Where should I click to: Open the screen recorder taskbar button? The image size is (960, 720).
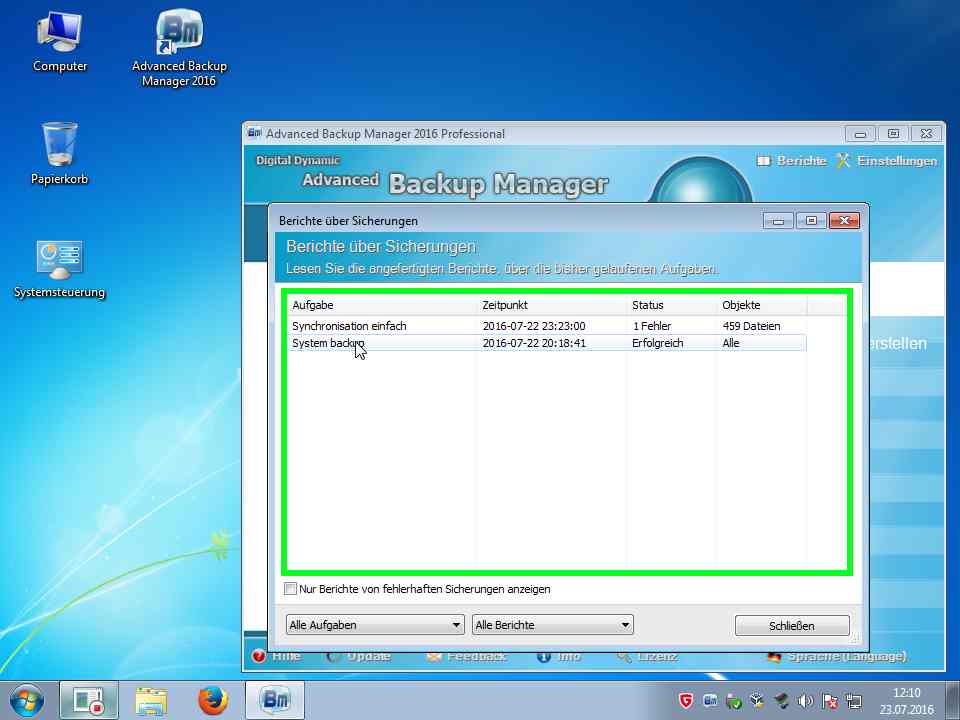pyautogui.click(x=89, y=700)
